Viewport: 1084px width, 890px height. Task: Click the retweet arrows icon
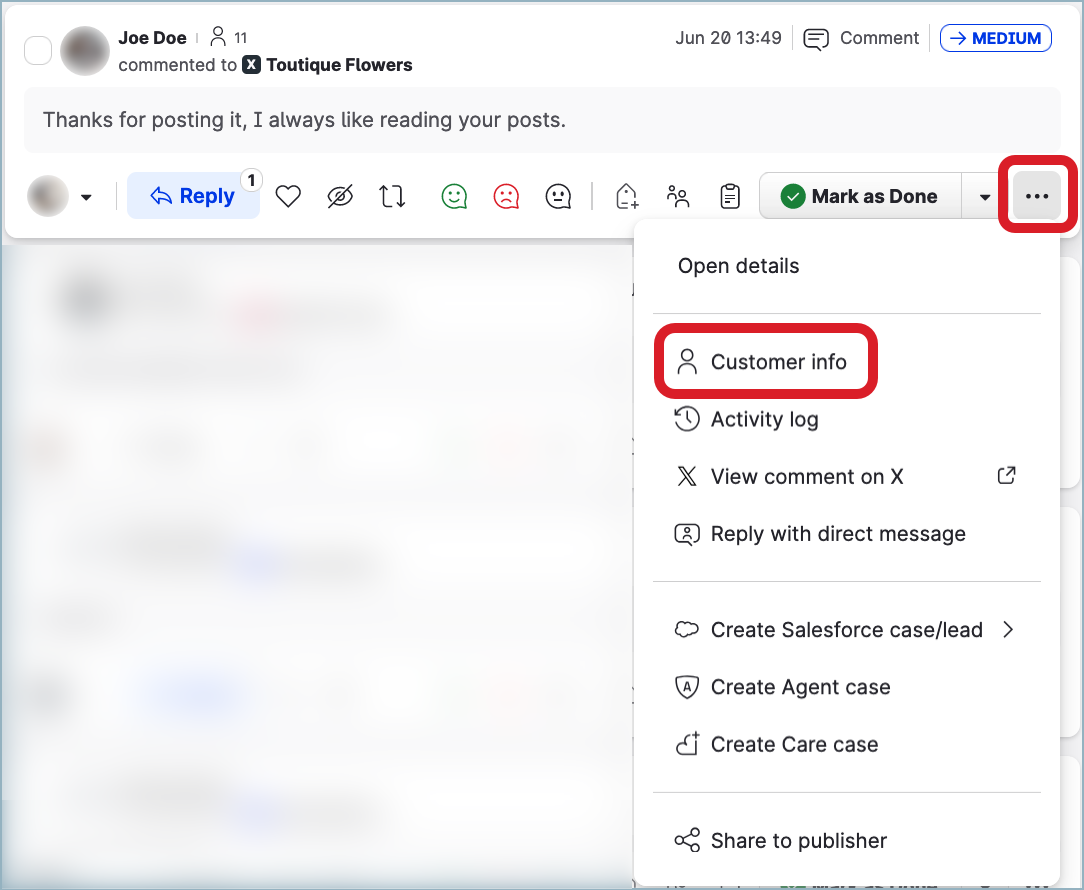coord(393,197)
